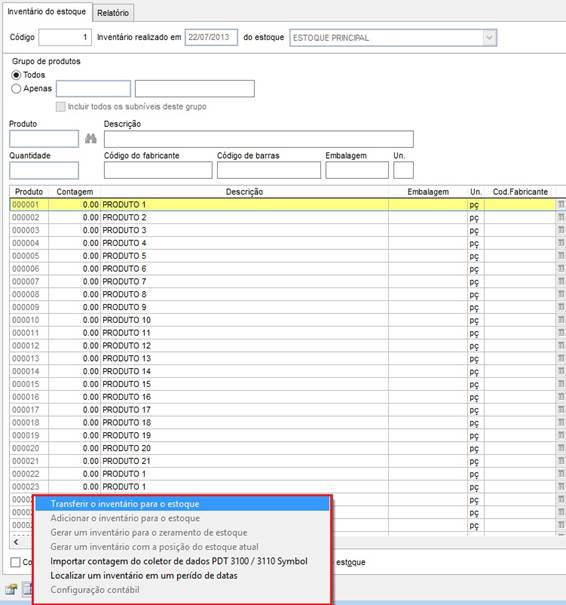Click the Código de barras field
The height and width of the screenshot is (605, 566).
pyautogui.click(x=269, y=171)
